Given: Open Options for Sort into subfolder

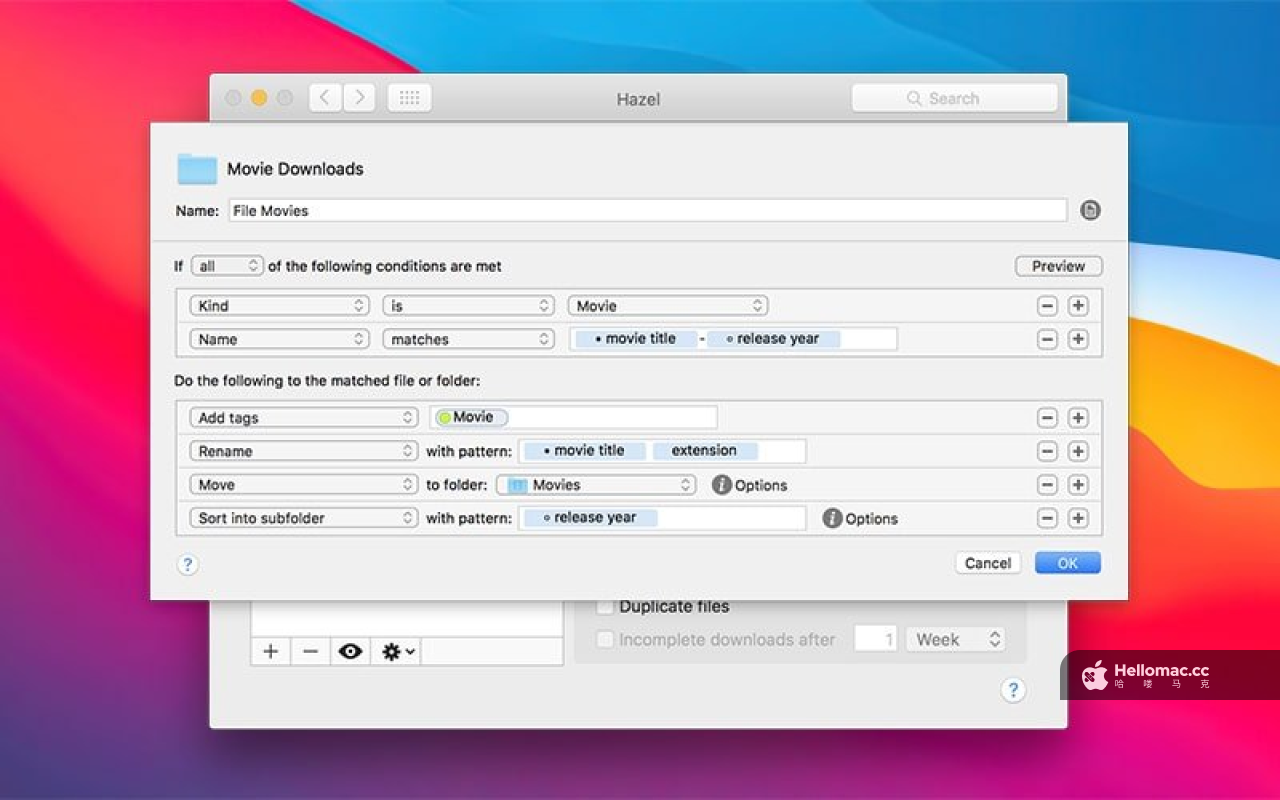Looking at the screenshot, I should pos(860,518).
